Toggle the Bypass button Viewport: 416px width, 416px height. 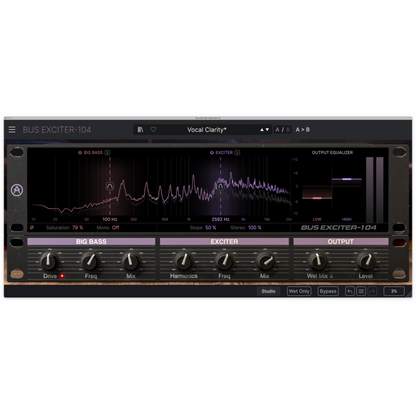click(328, 291)
